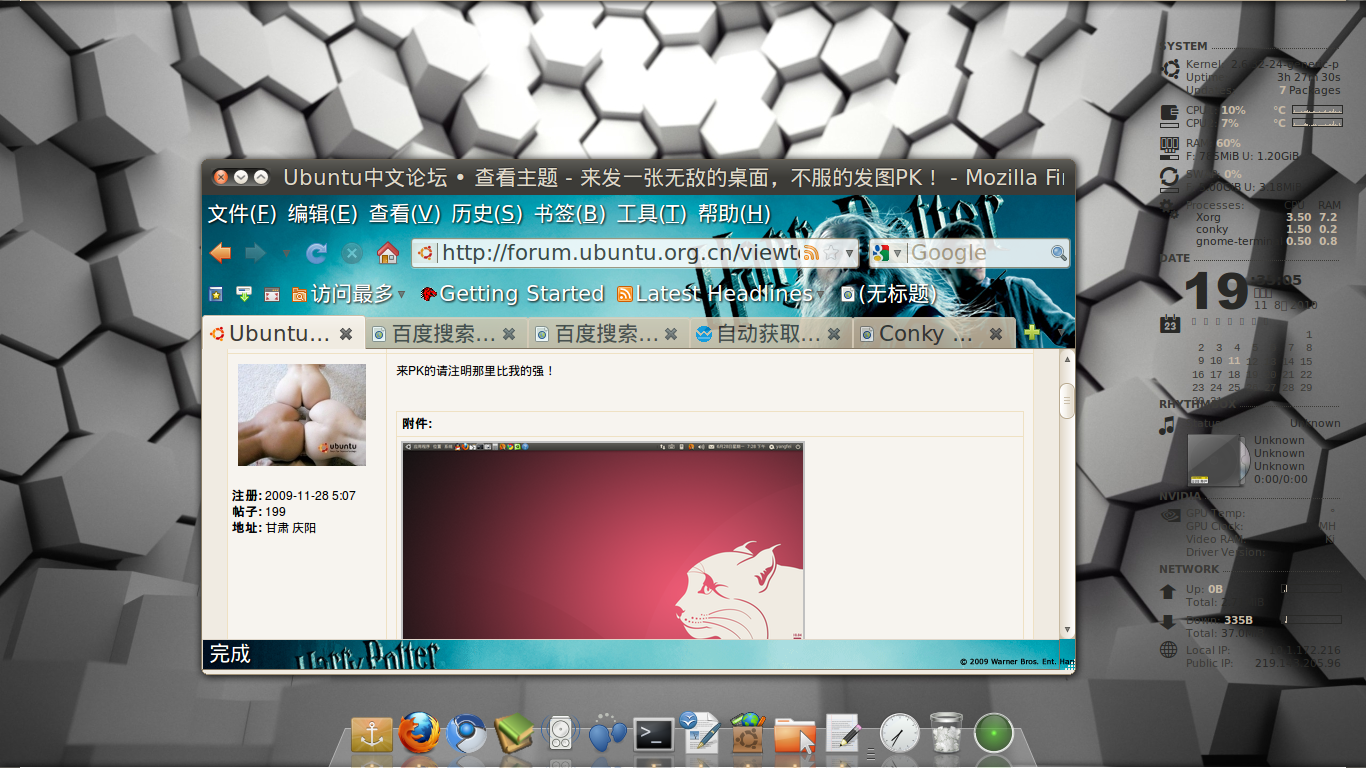1366x768 pixels.
Task: Click the scrollbar down arrow on the forum page
Action: [1067, 630]
